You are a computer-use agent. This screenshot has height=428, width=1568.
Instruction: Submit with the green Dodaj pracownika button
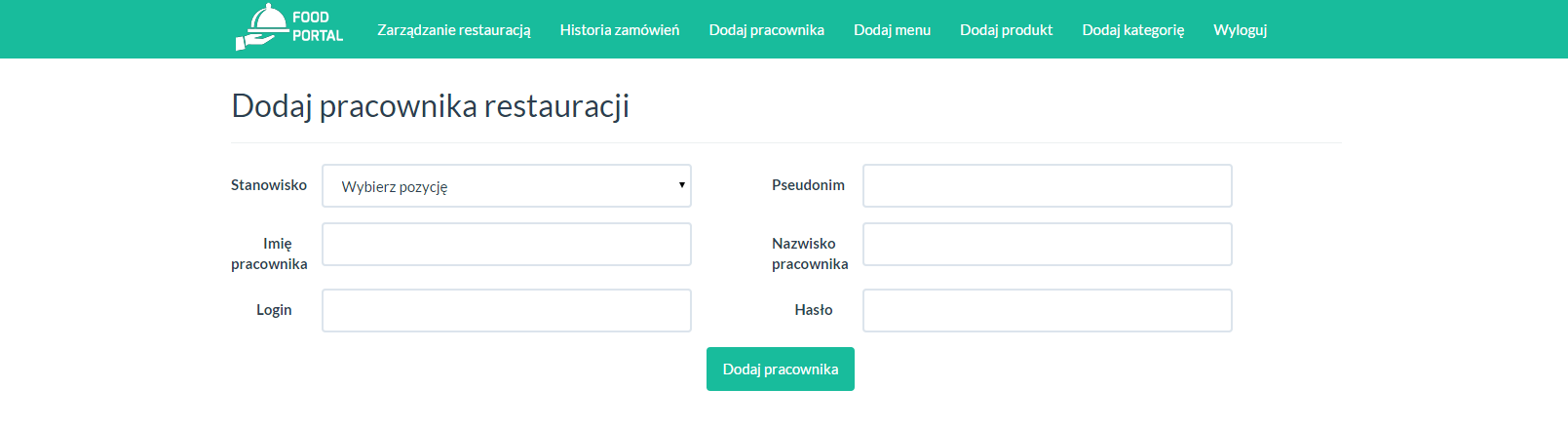(781, 369)
